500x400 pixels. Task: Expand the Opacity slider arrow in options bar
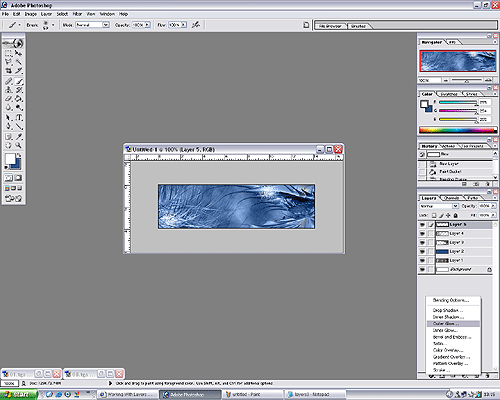pos(147,25)
